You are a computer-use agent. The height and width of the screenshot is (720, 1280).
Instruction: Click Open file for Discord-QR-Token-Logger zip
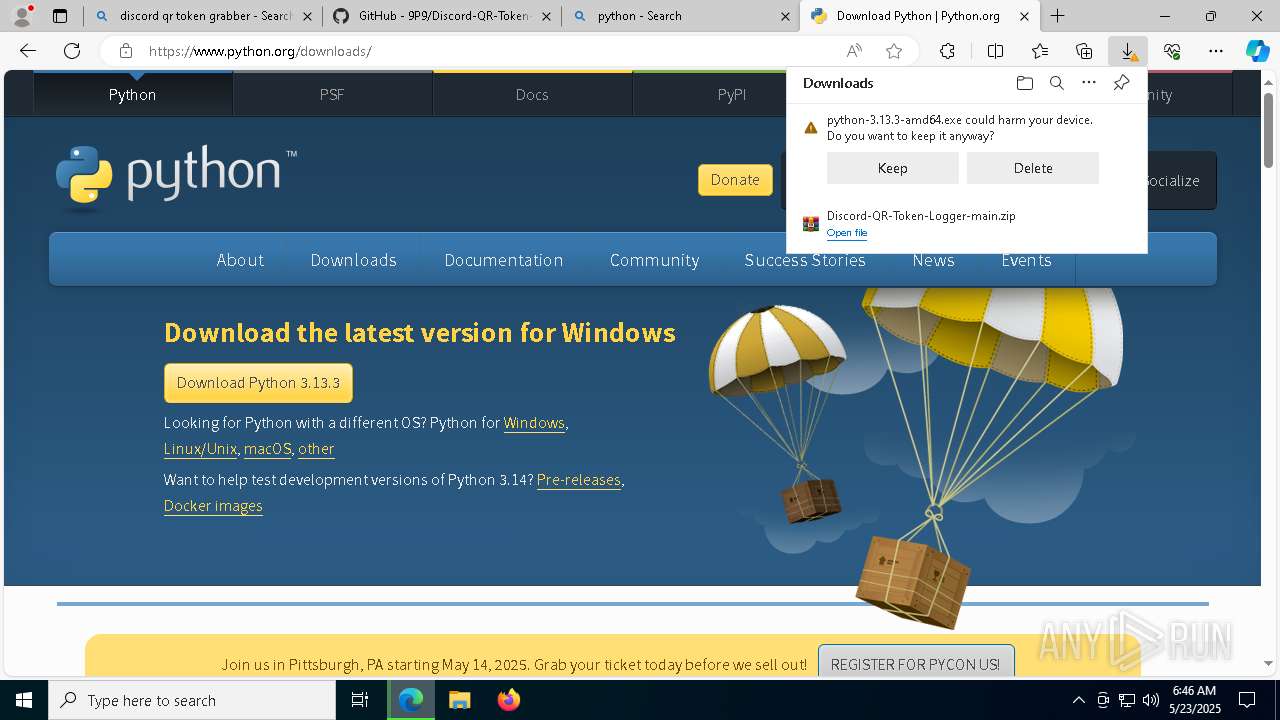(846, 233)
